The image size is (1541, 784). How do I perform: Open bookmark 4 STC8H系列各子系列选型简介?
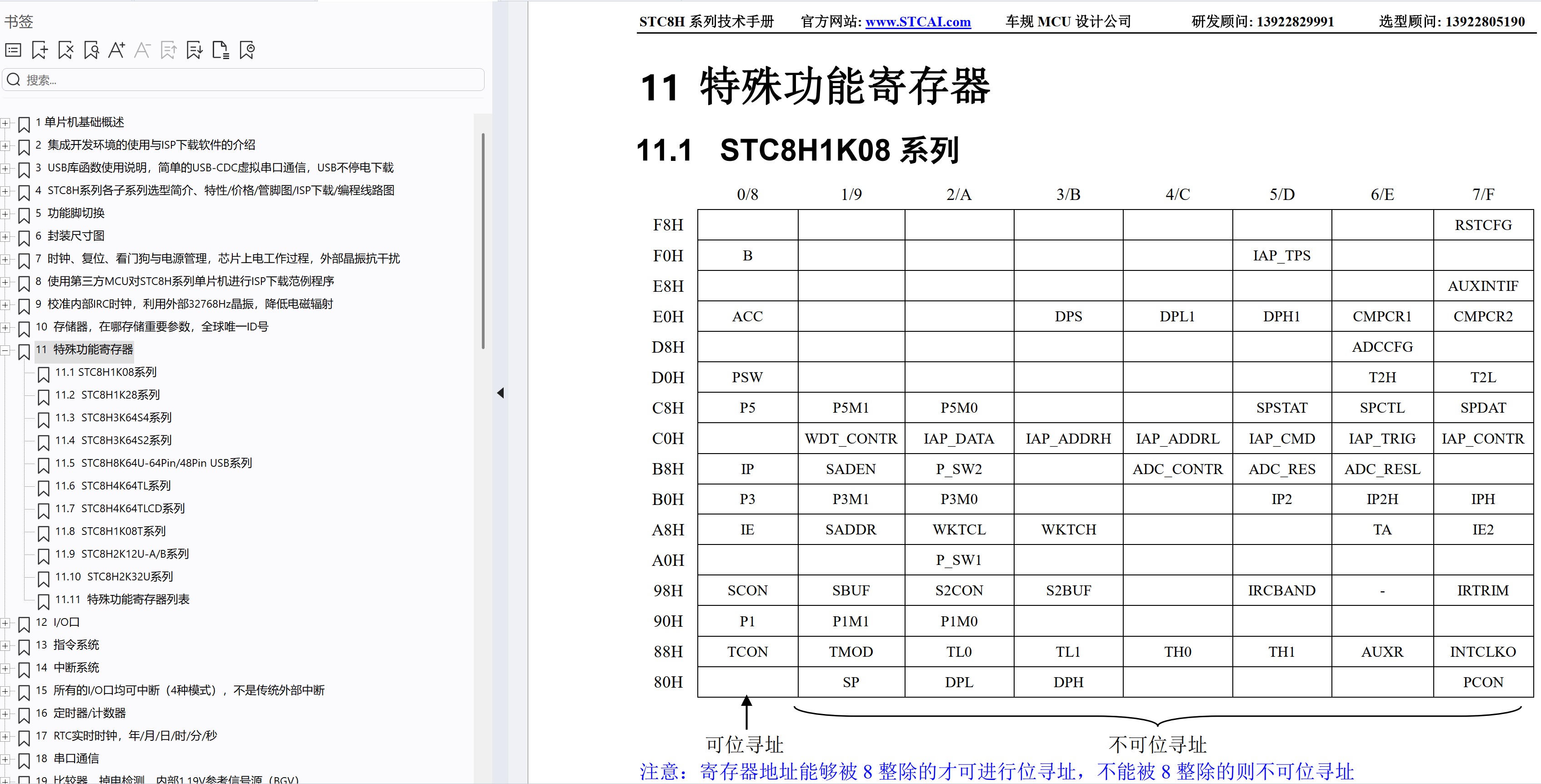(x=215, y=190)
